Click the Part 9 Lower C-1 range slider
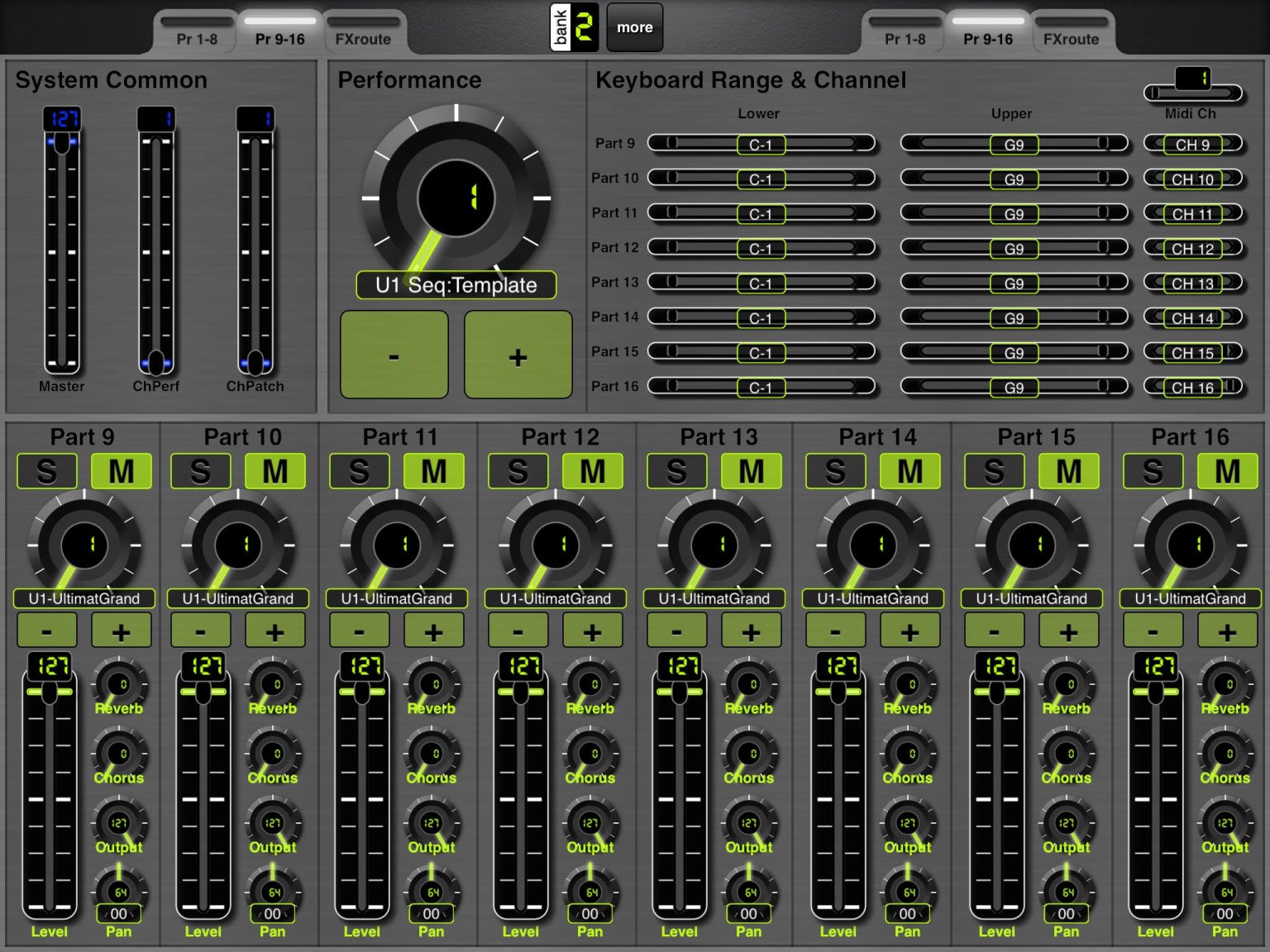 point(762,145)
